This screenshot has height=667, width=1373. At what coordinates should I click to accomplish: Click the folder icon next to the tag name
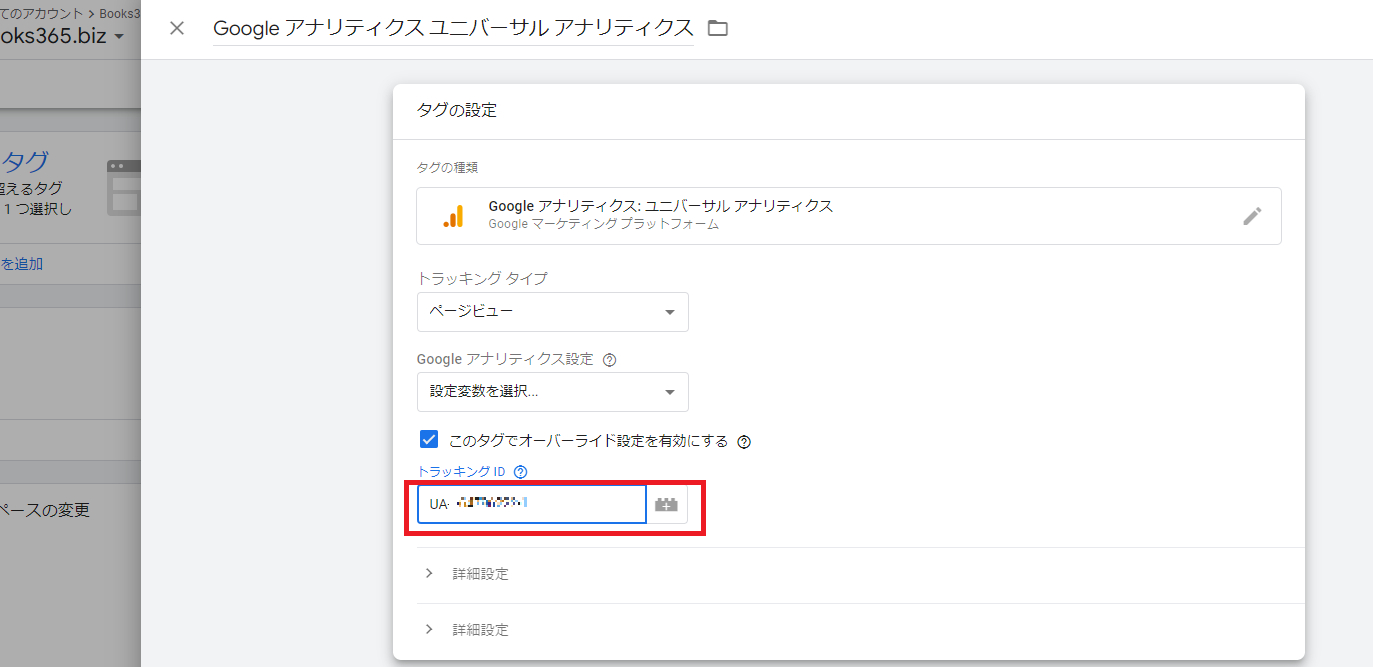(718, 29)
